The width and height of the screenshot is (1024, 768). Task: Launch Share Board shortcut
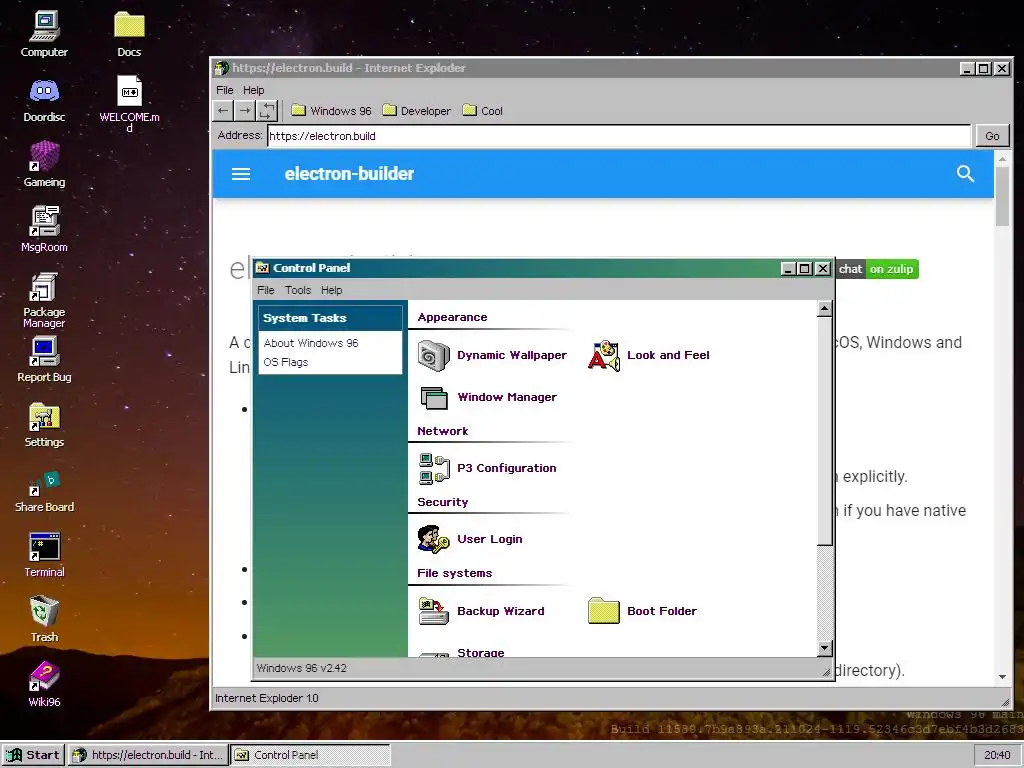point(44,490)
